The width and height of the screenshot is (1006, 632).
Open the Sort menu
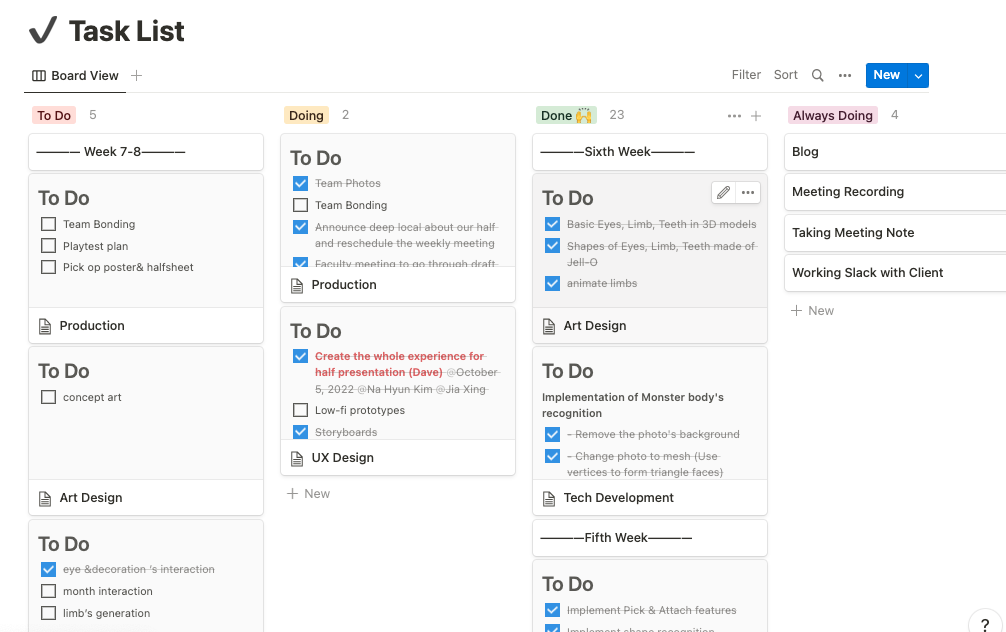coord(785,75)
